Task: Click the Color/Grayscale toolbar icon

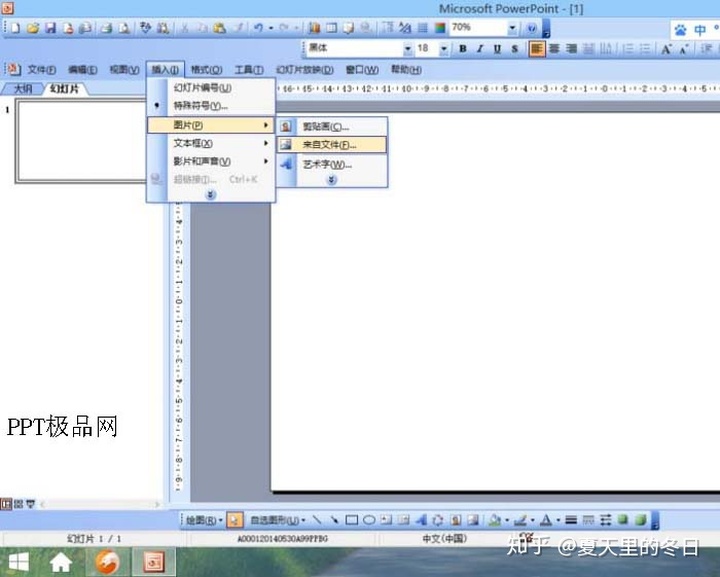Action: click(x=440, y=28)
